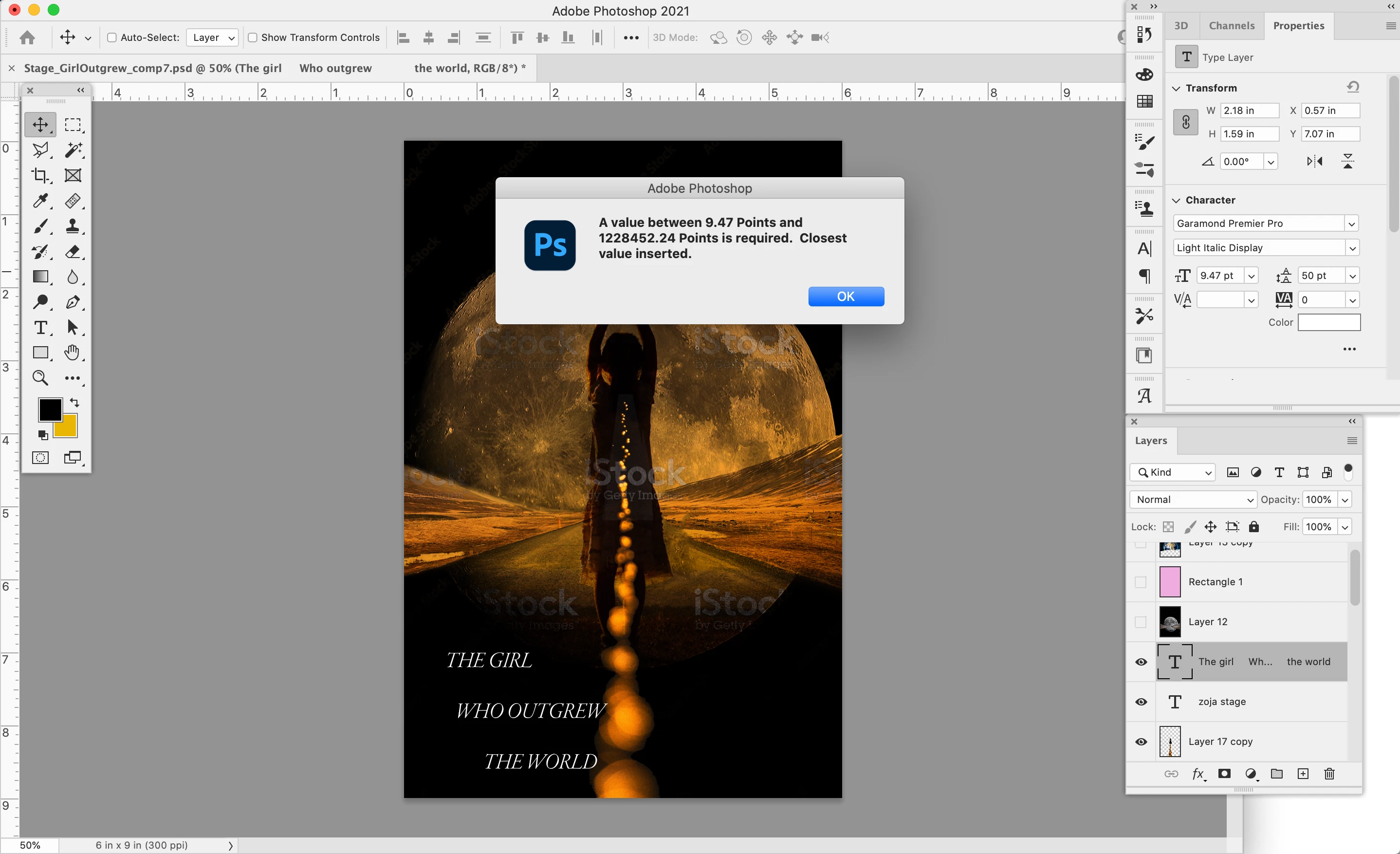Viewport: 1400px width, 854px height.
Task: Switch to the Channels tab
Action: [1231, 26]
